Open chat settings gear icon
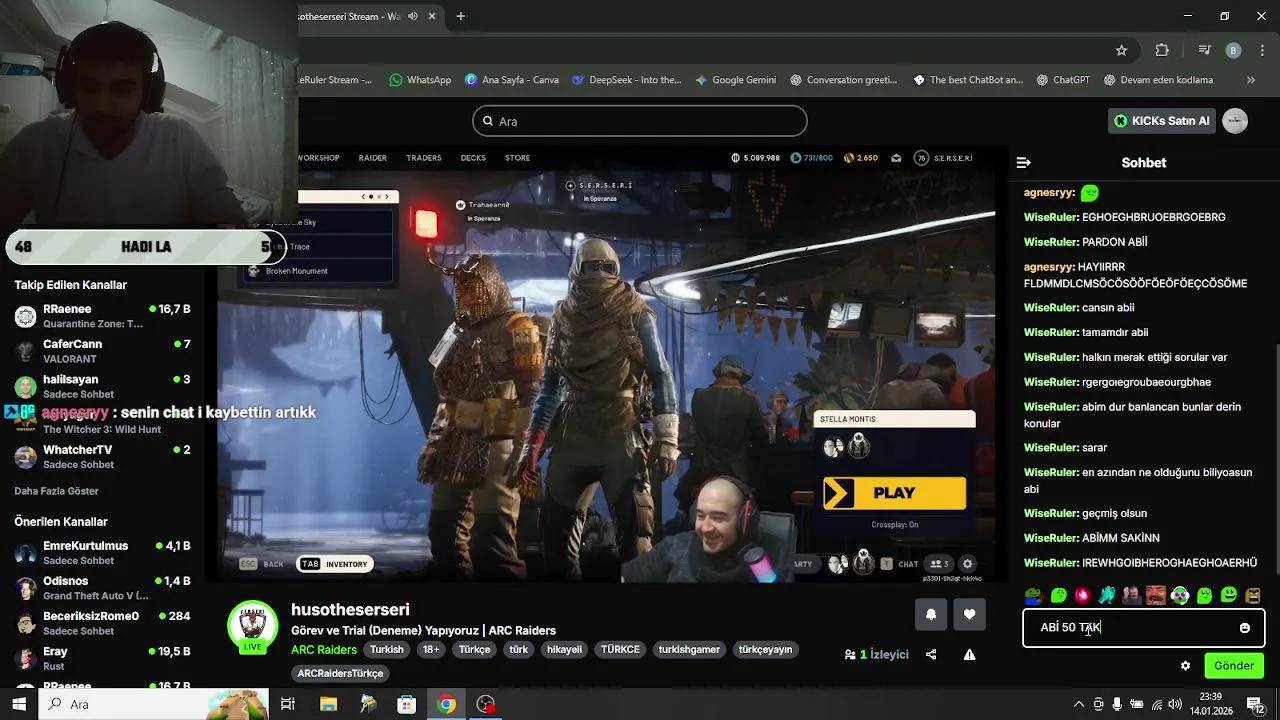Image resolution: width=1280 pixels, height=720 pixels. pos(1186,666)
